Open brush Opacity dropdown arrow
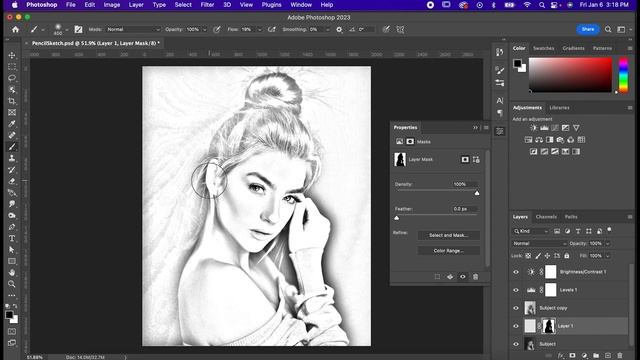640x360 pixels. coord(204,29)
